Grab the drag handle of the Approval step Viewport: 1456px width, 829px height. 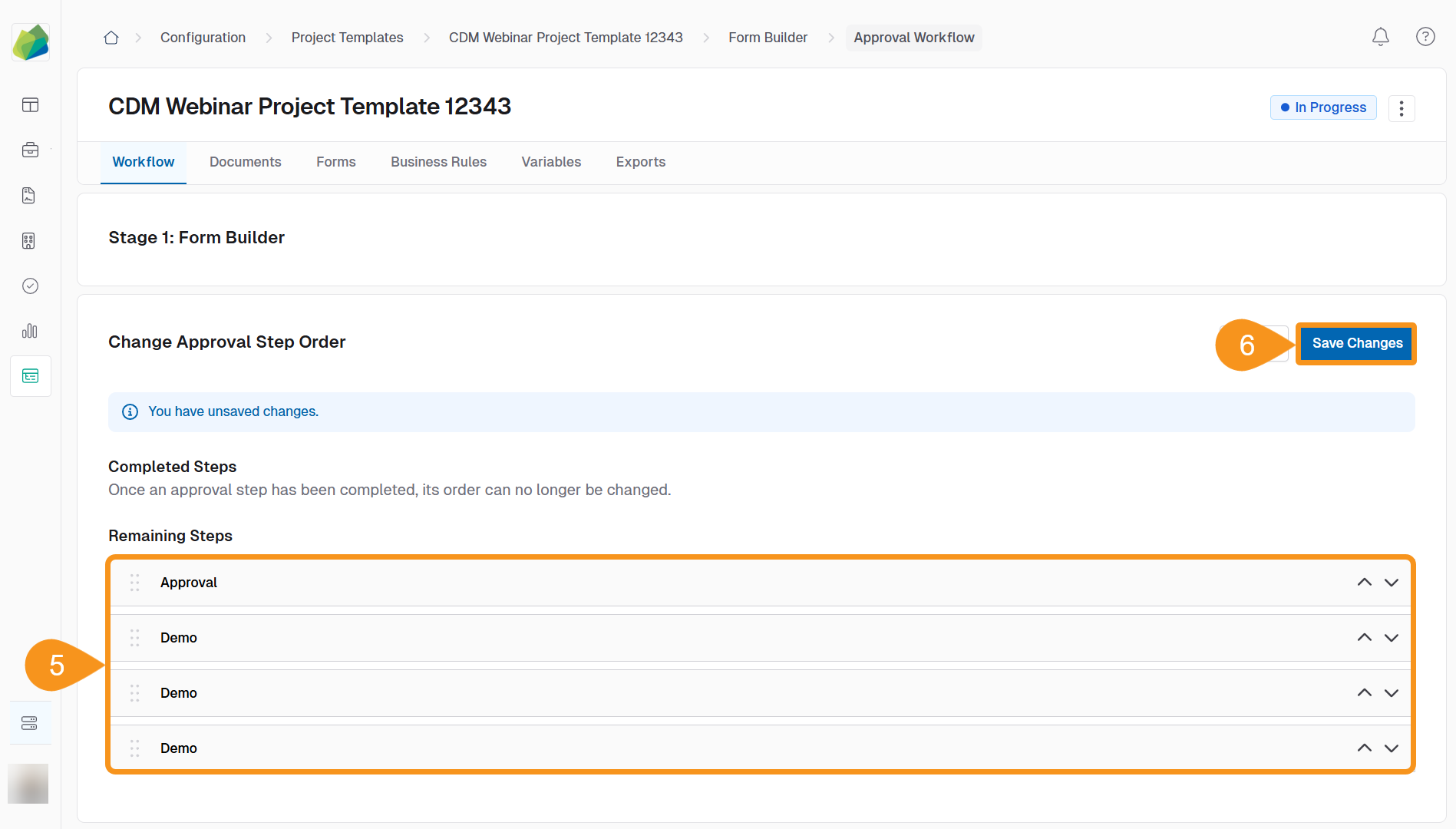click(134, 583)
